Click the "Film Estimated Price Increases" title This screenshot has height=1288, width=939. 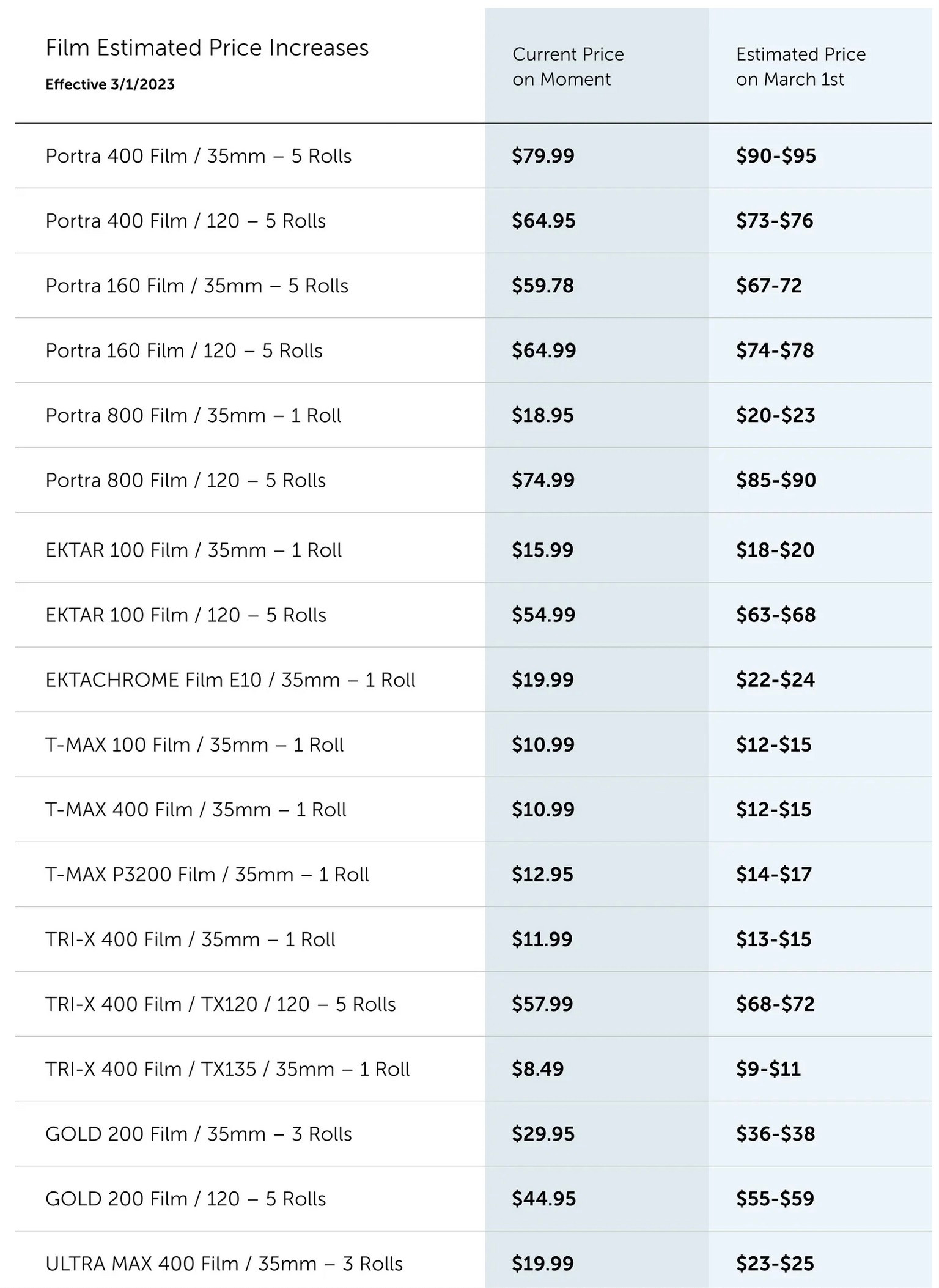click(x=207, y=48)
